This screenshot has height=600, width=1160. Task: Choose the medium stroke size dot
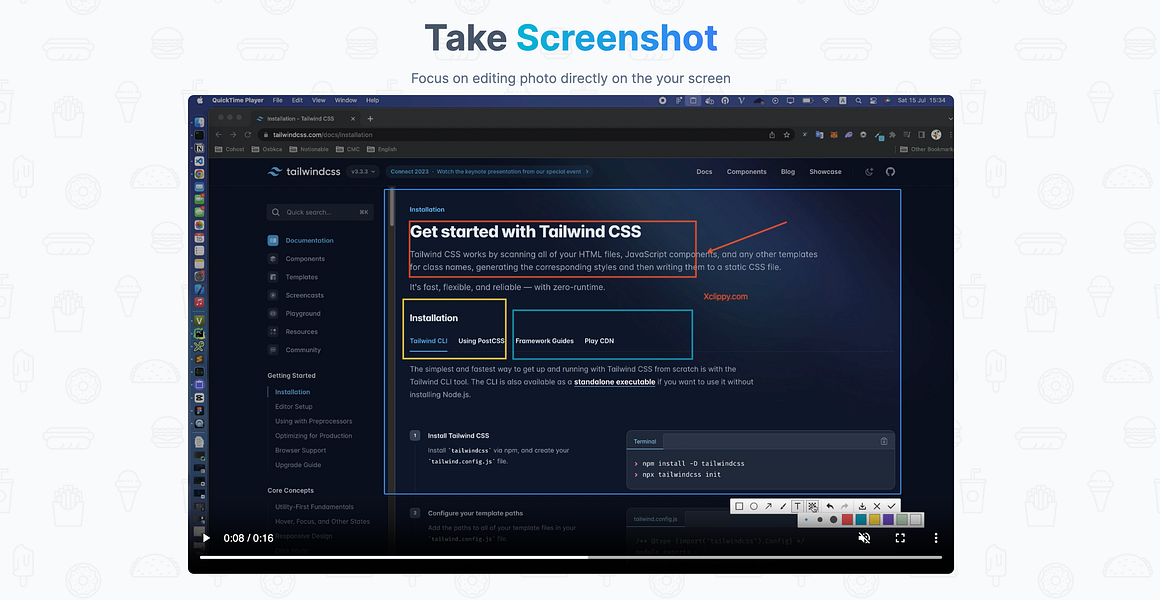(820, 519)
